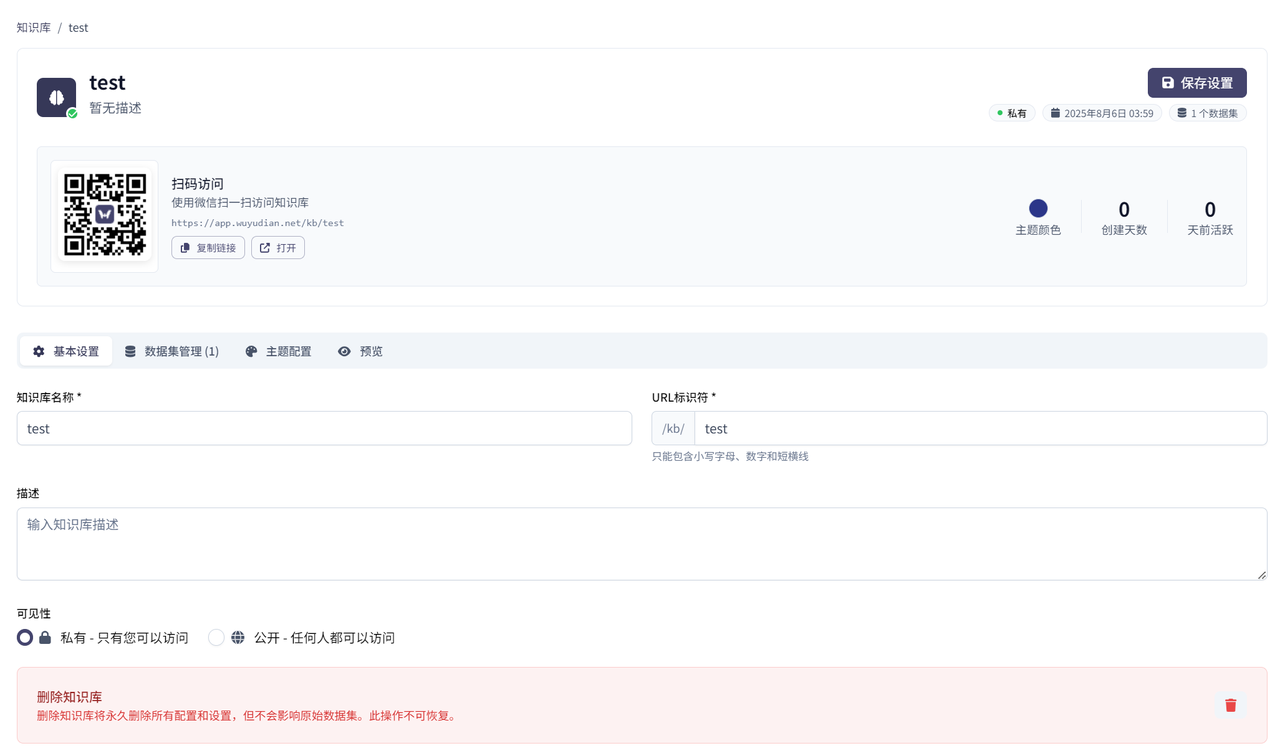The width and height of the screenshot is (1280, 756).
Task: Open the 主题配置 tab
Action: tap(278, 351)
